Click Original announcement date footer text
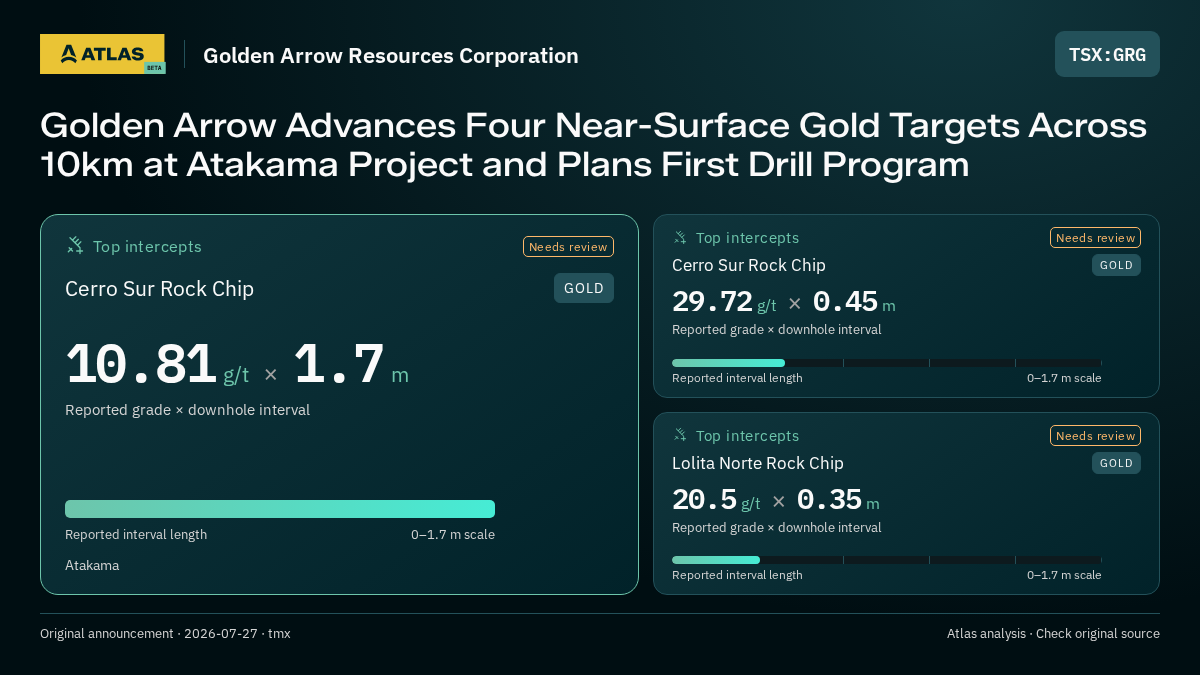Image resolution: width=1200 pixels, height=675 pixels. point(165,634)
